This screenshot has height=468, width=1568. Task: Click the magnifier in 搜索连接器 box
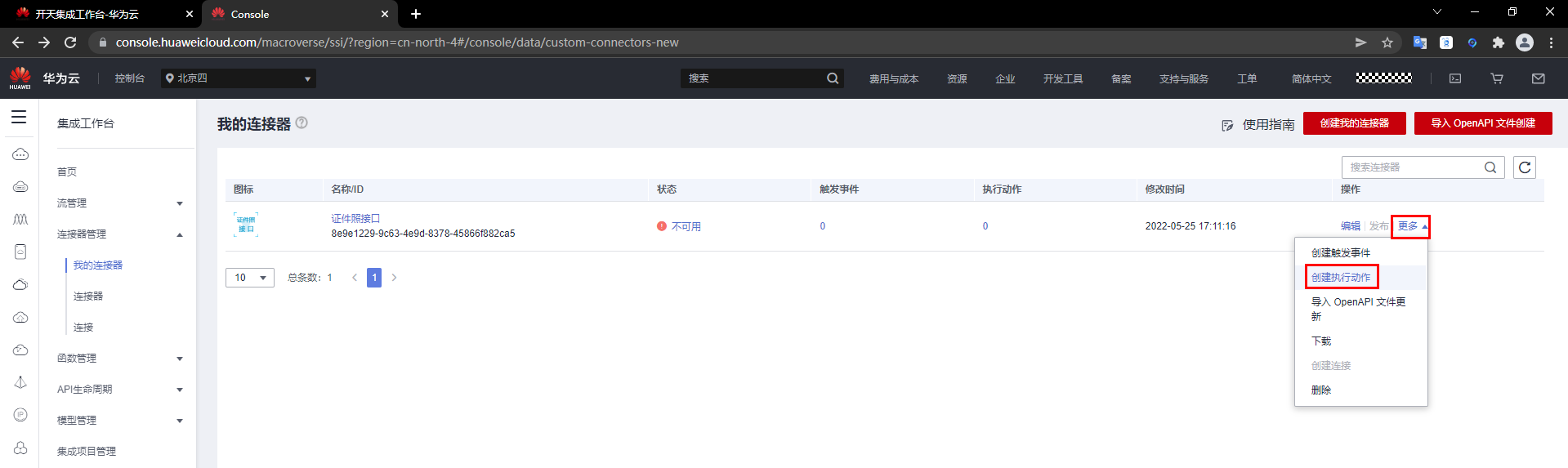[x=1490, y=167]
